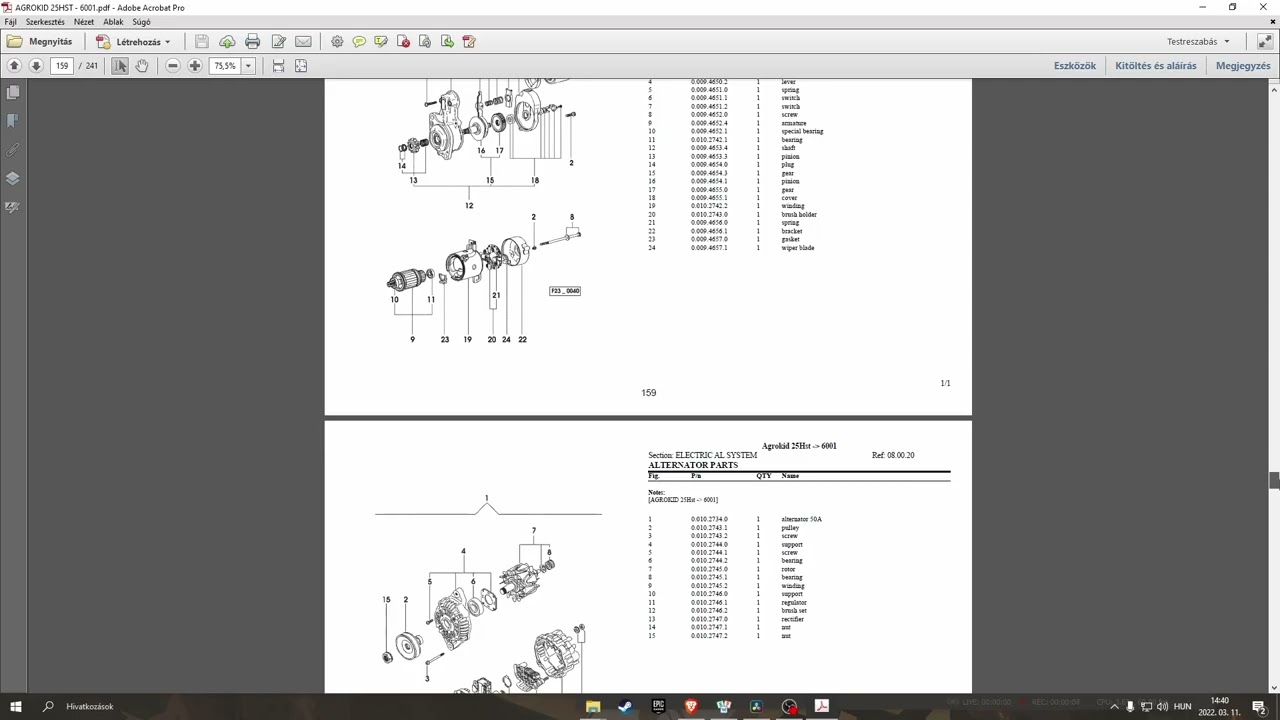Viewport: 1280px width, 720px height.
Task: Add a sticky note comment
Action: pyautogui.click(x=359, y=42)
